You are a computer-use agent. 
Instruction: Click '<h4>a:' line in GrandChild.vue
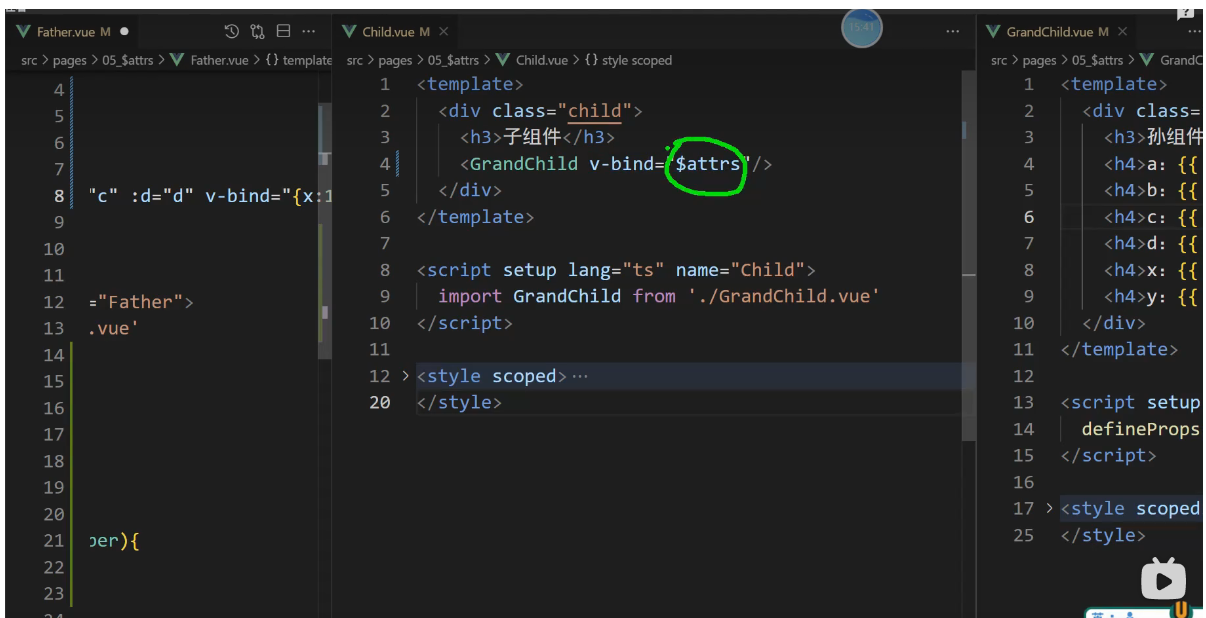[x=1151, y=164]
